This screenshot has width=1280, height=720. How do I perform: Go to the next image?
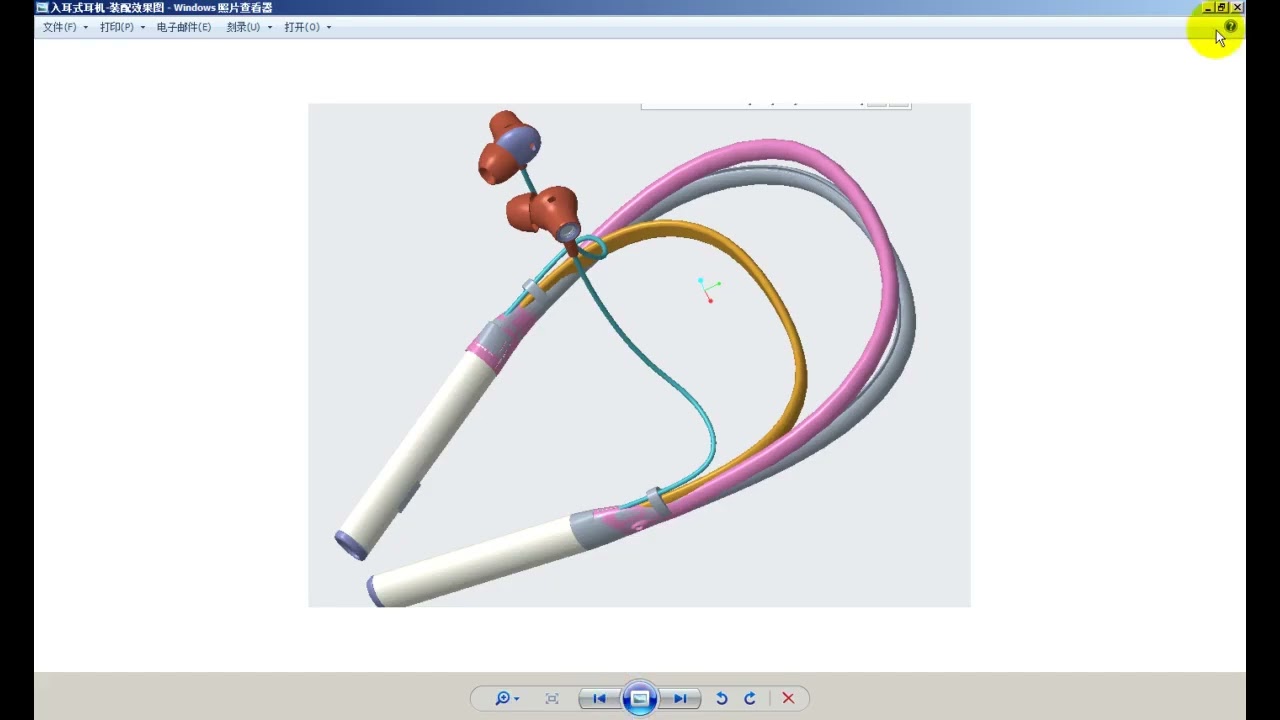[680, 698]
